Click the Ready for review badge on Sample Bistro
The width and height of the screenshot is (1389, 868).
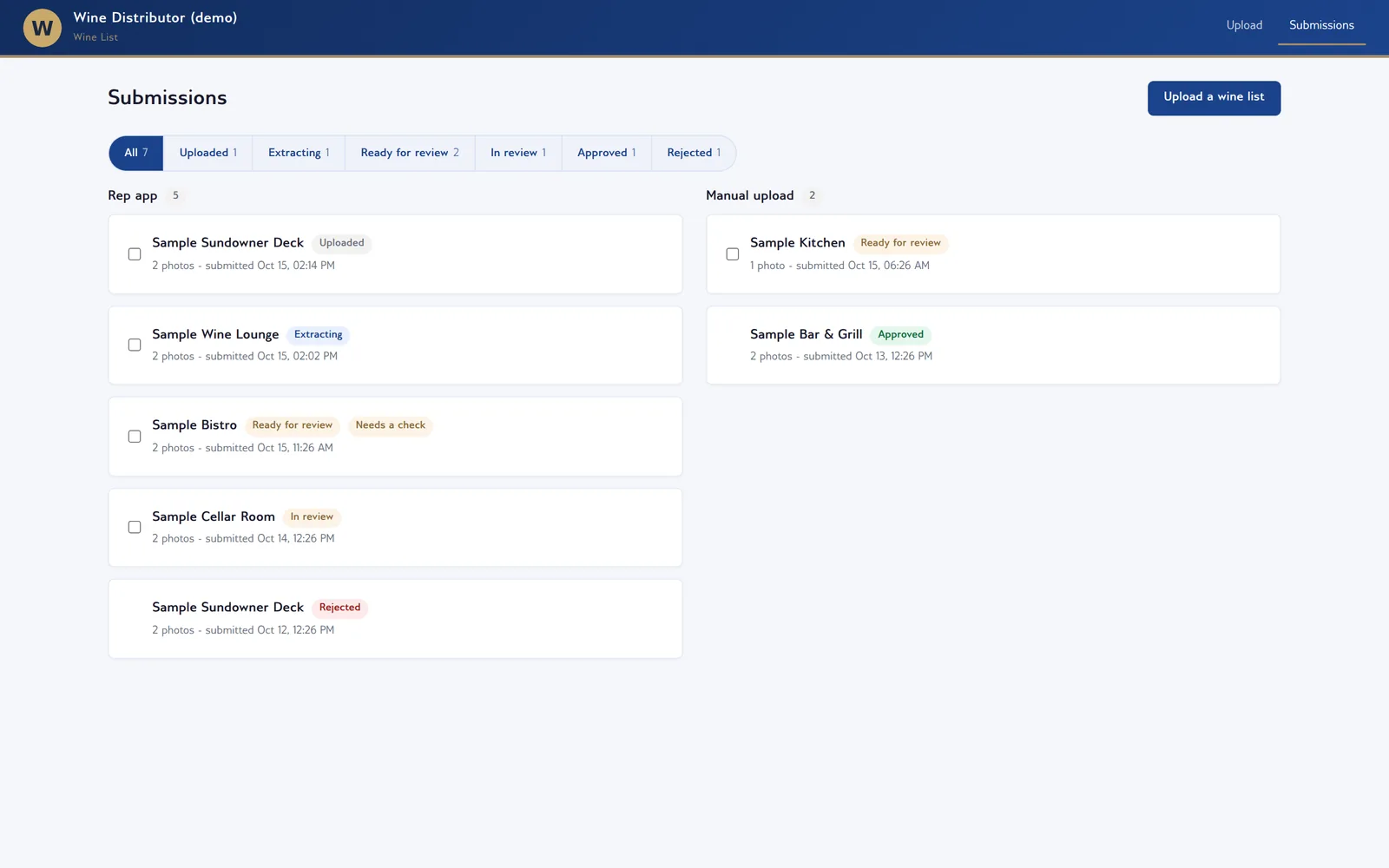tap(293, 425)
